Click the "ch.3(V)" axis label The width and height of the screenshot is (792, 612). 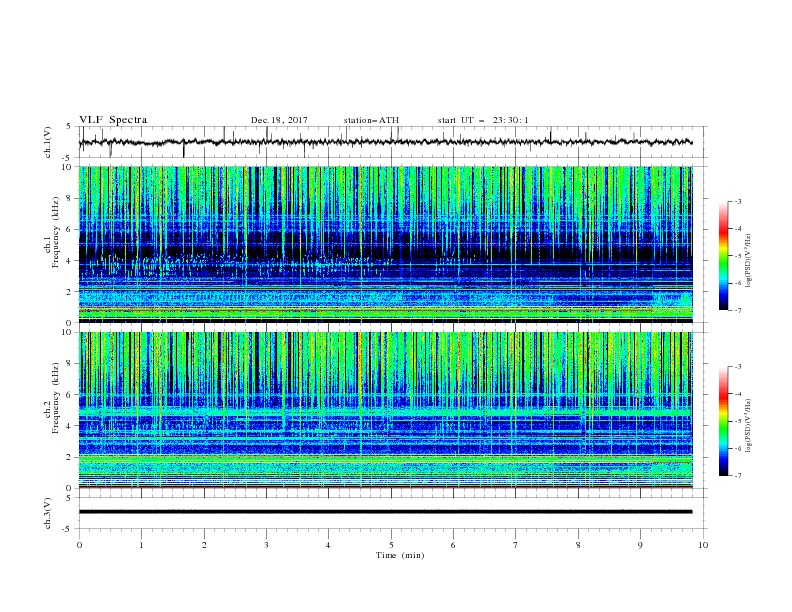pos(48,513)
